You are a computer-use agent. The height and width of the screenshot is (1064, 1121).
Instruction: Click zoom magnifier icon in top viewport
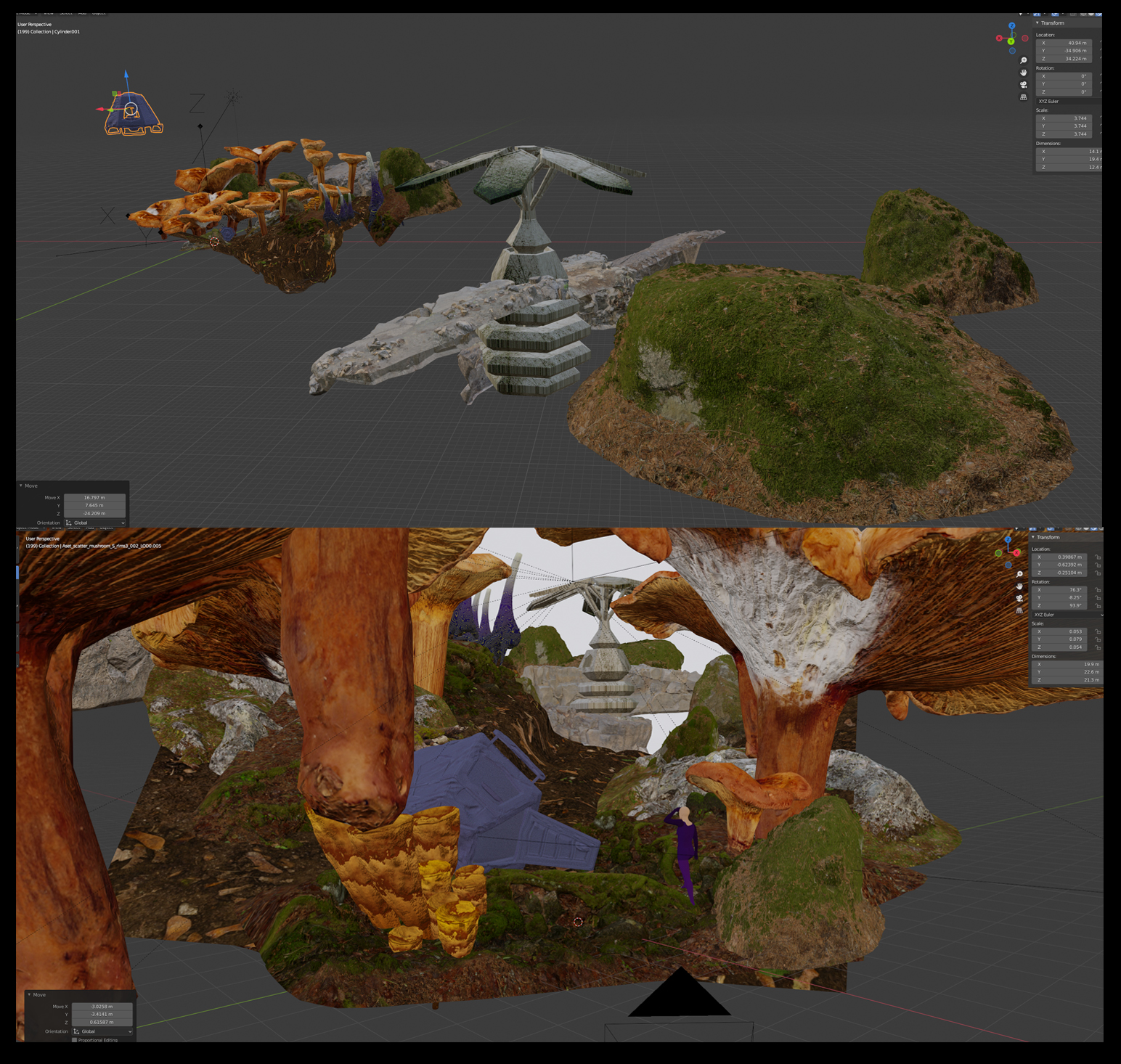point(1024,60)
